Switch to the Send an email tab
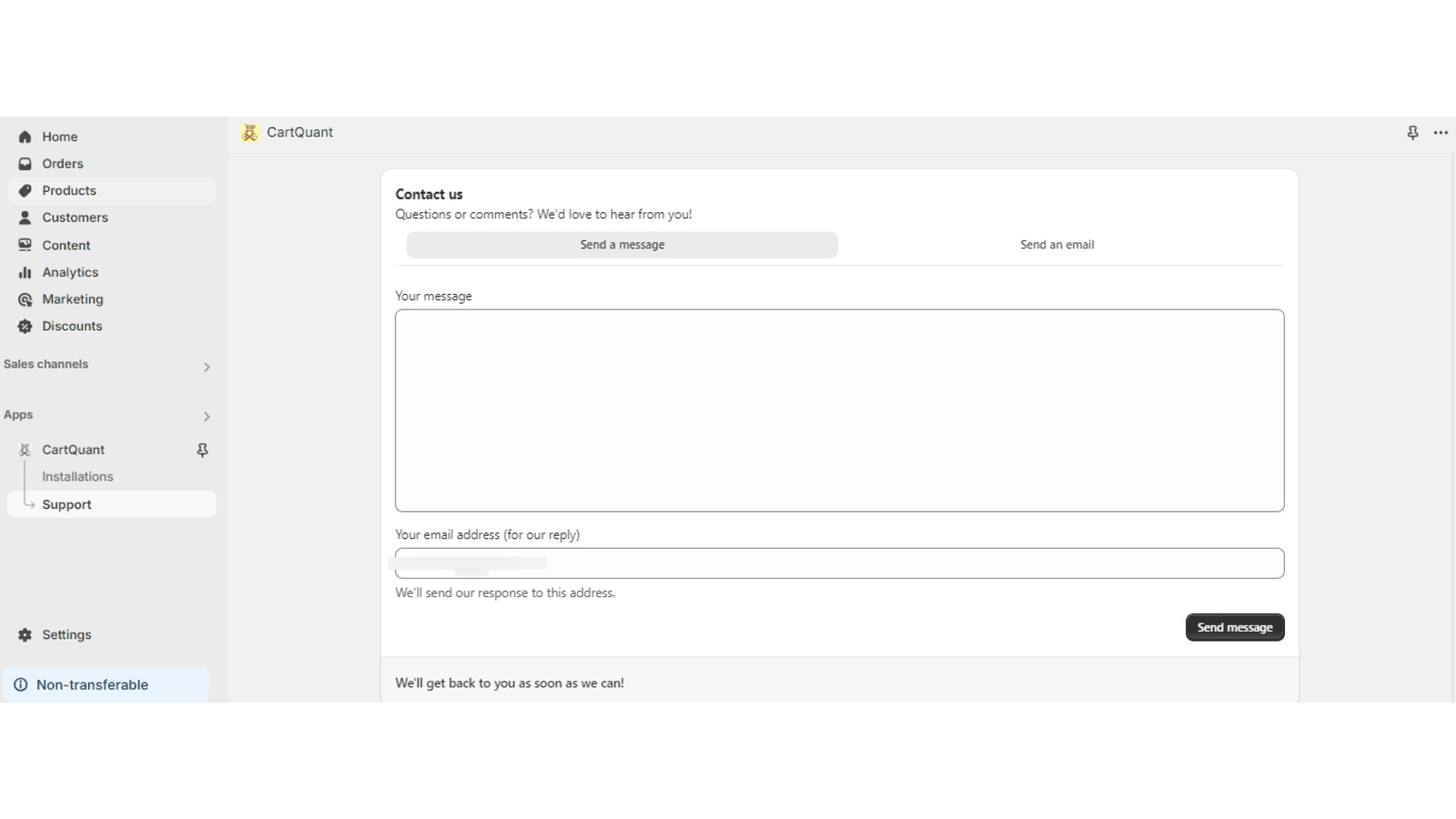1456x819 pixels. [x=1057, y=245]
